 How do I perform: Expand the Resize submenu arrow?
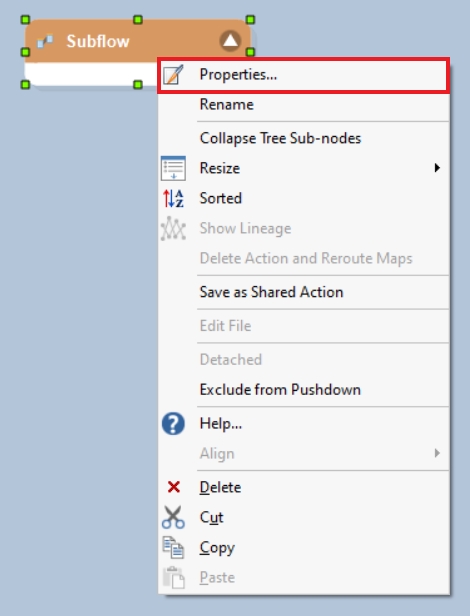tap(437, 168)
